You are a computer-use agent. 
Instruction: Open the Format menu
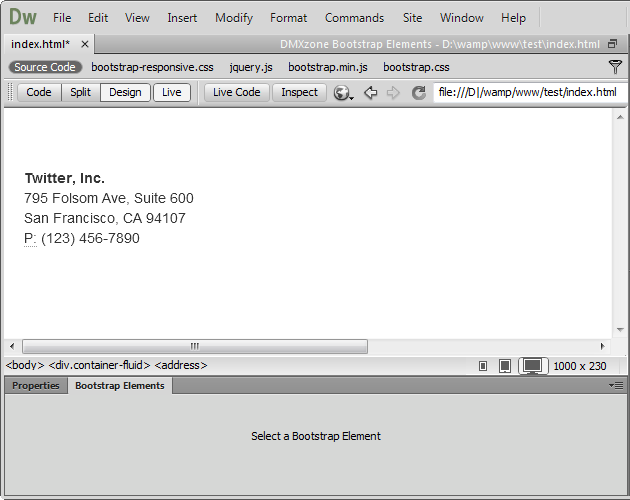[288, 18]
